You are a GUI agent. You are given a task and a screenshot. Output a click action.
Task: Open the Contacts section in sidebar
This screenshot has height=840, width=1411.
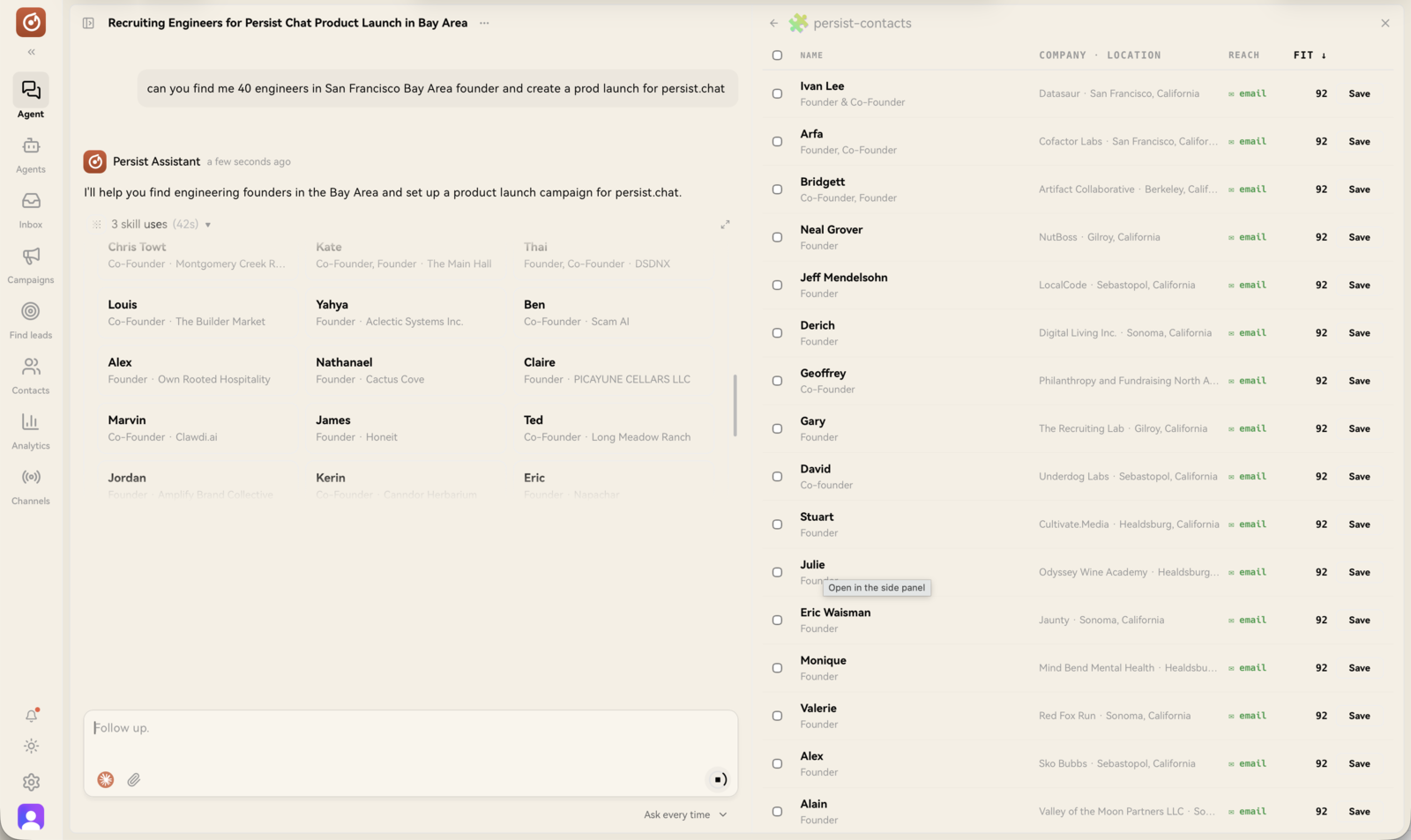point(31,376)
